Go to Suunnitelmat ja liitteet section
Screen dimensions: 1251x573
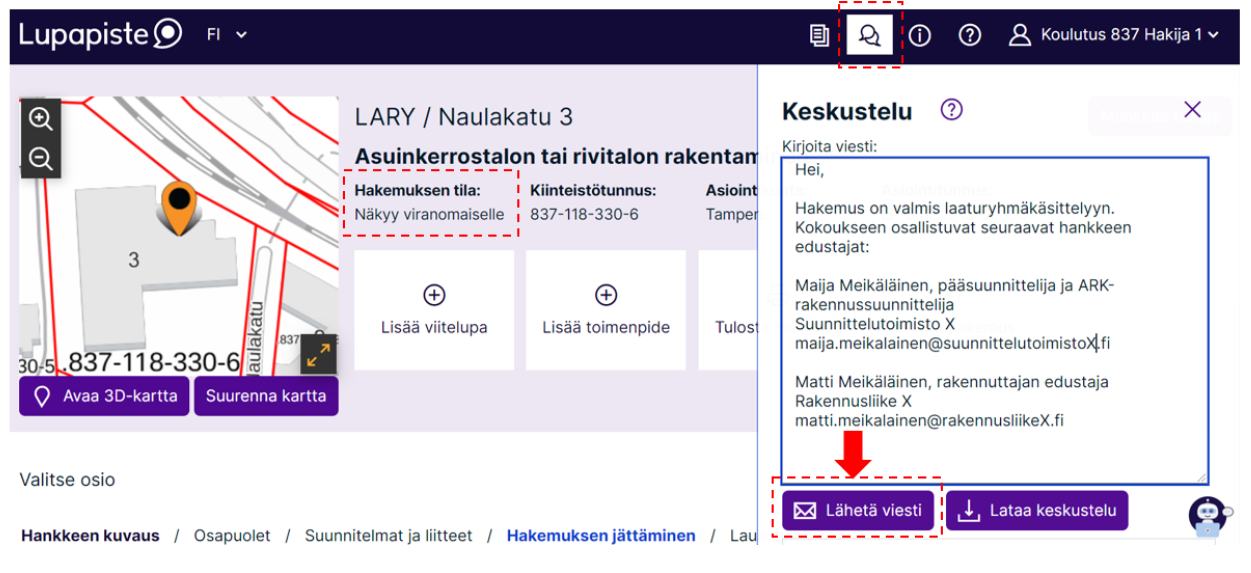pos(389,536)
